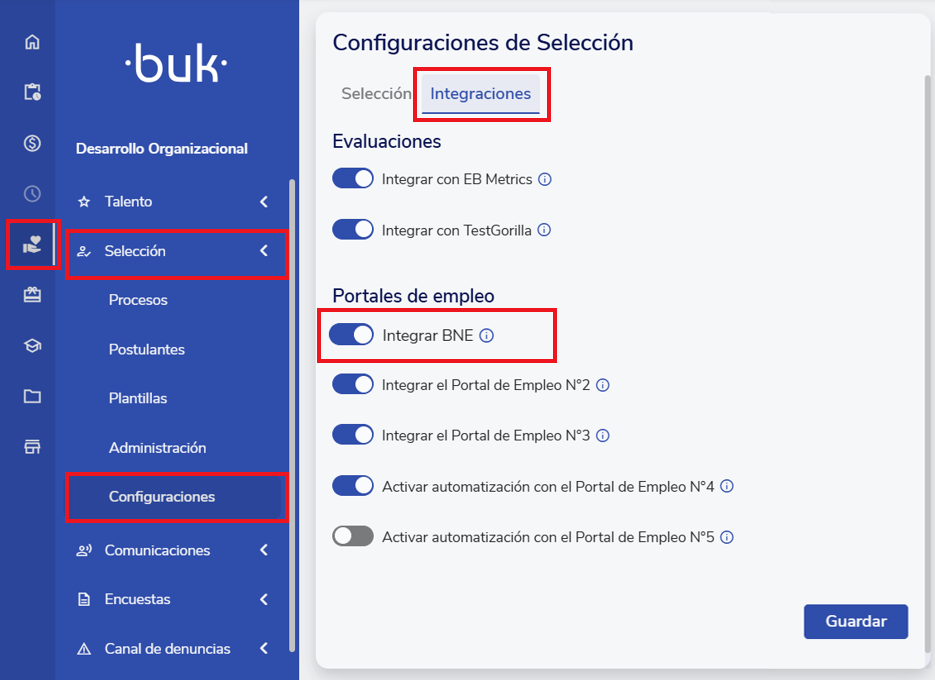This screenshot has height=680, width=935.
Task: Expand the Canal de denuncias section
Action: tap(264, 649)
